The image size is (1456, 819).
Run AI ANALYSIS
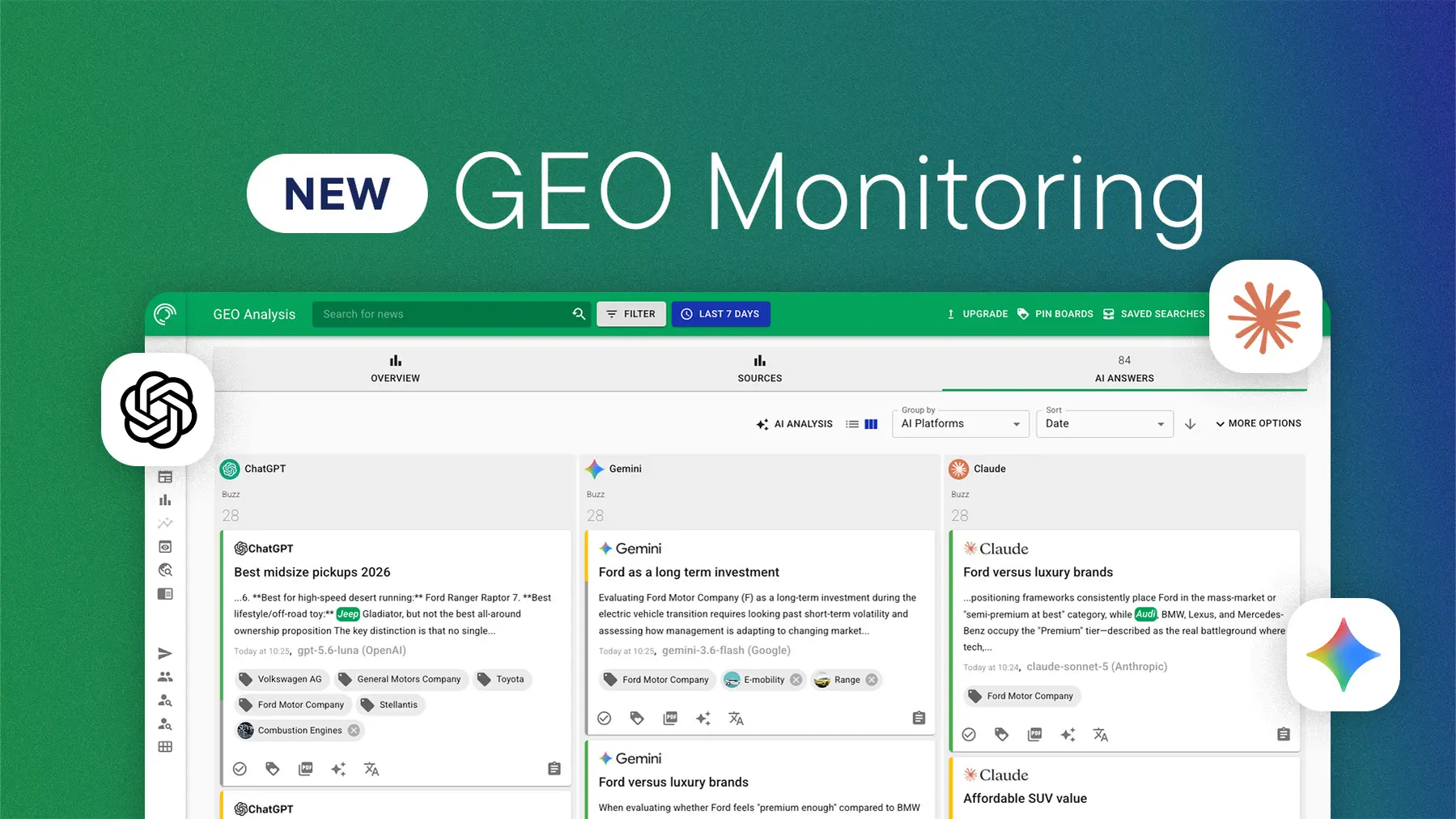[x=794, y=424]
